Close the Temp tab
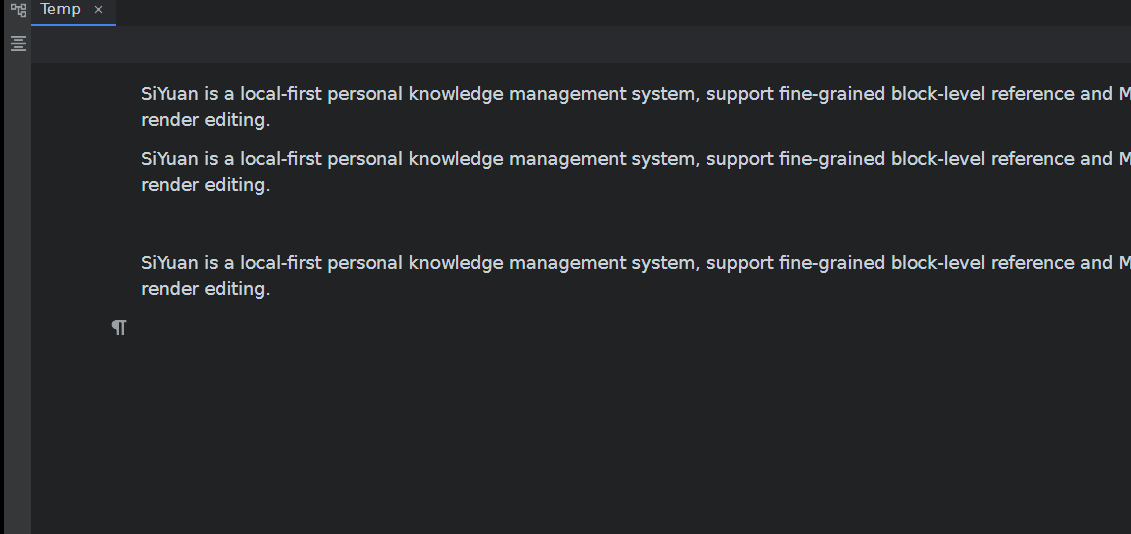1131x534 pixels. (98, 10)
